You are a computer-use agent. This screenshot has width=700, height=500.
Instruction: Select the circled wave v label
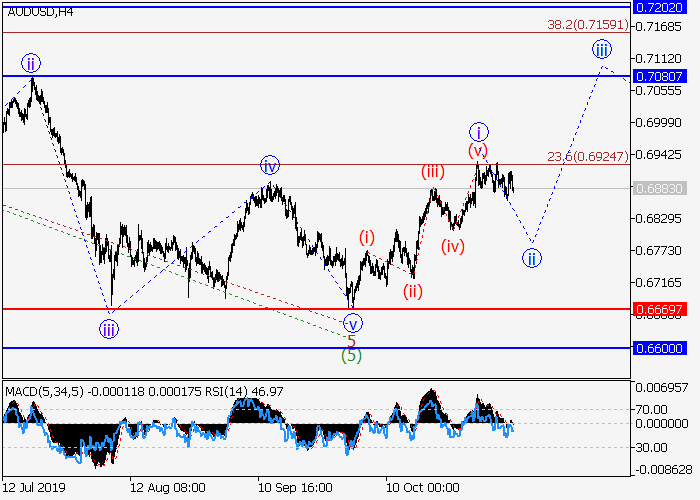coord(352,323)
